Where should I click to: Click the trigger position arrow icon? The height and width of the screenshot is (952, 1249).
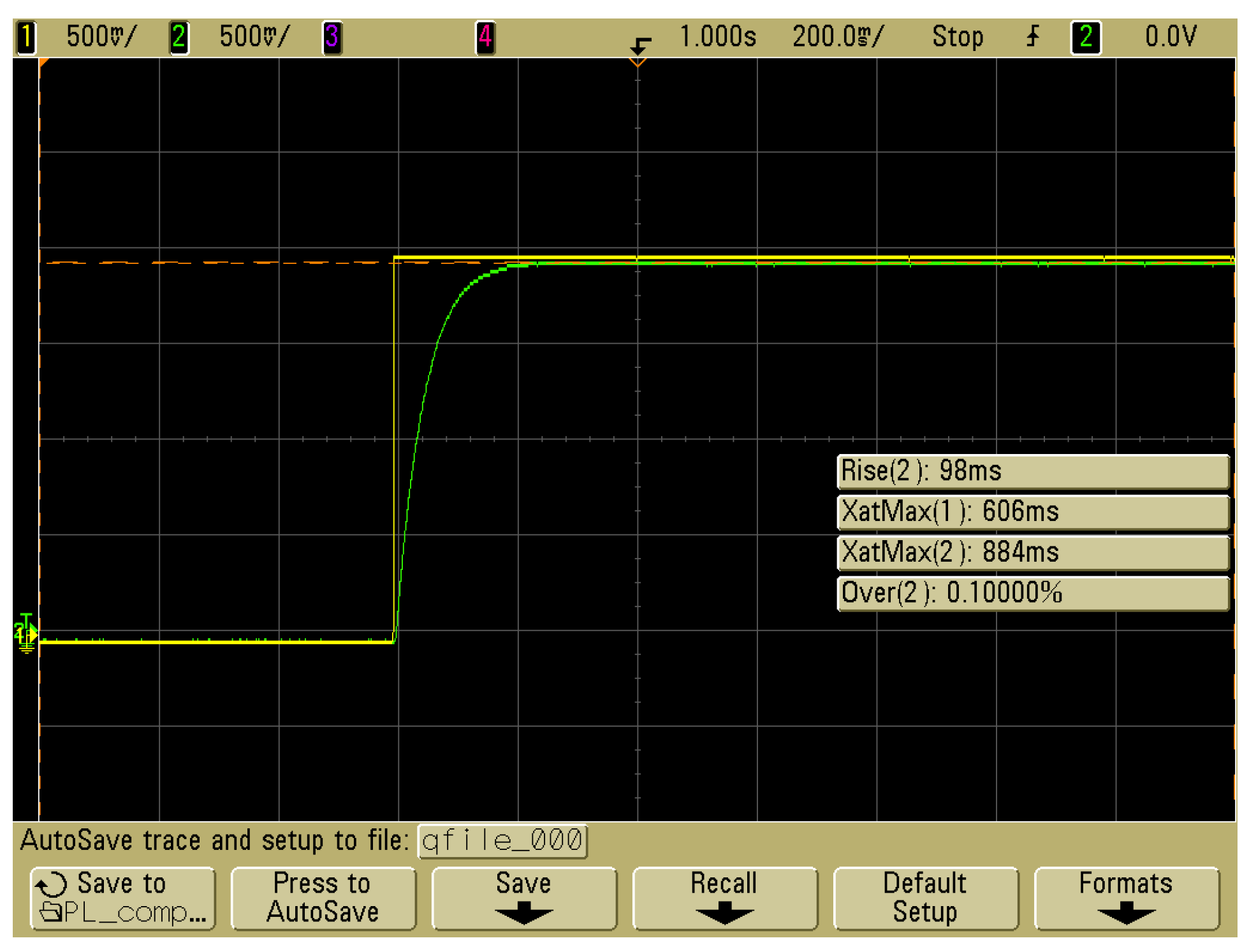click(x=640, y=45)
